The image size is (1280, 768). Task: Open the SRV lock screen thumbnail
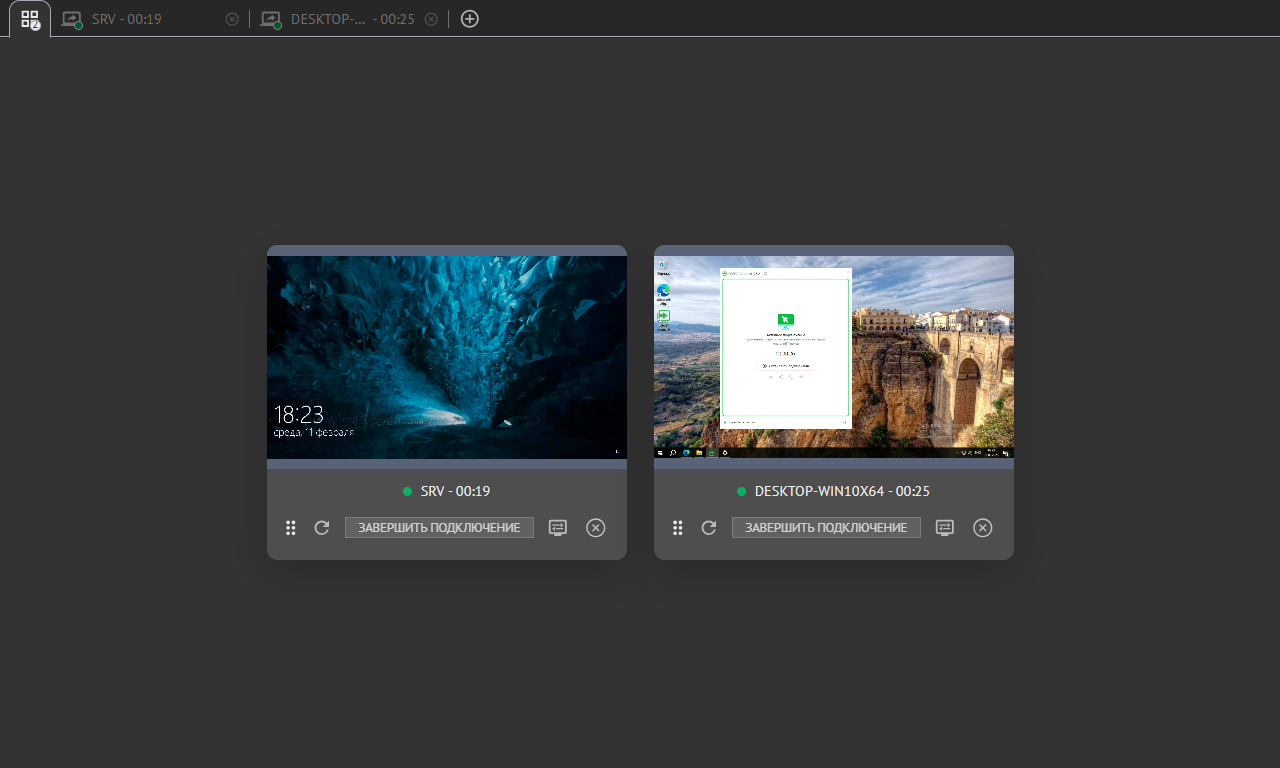447,357
